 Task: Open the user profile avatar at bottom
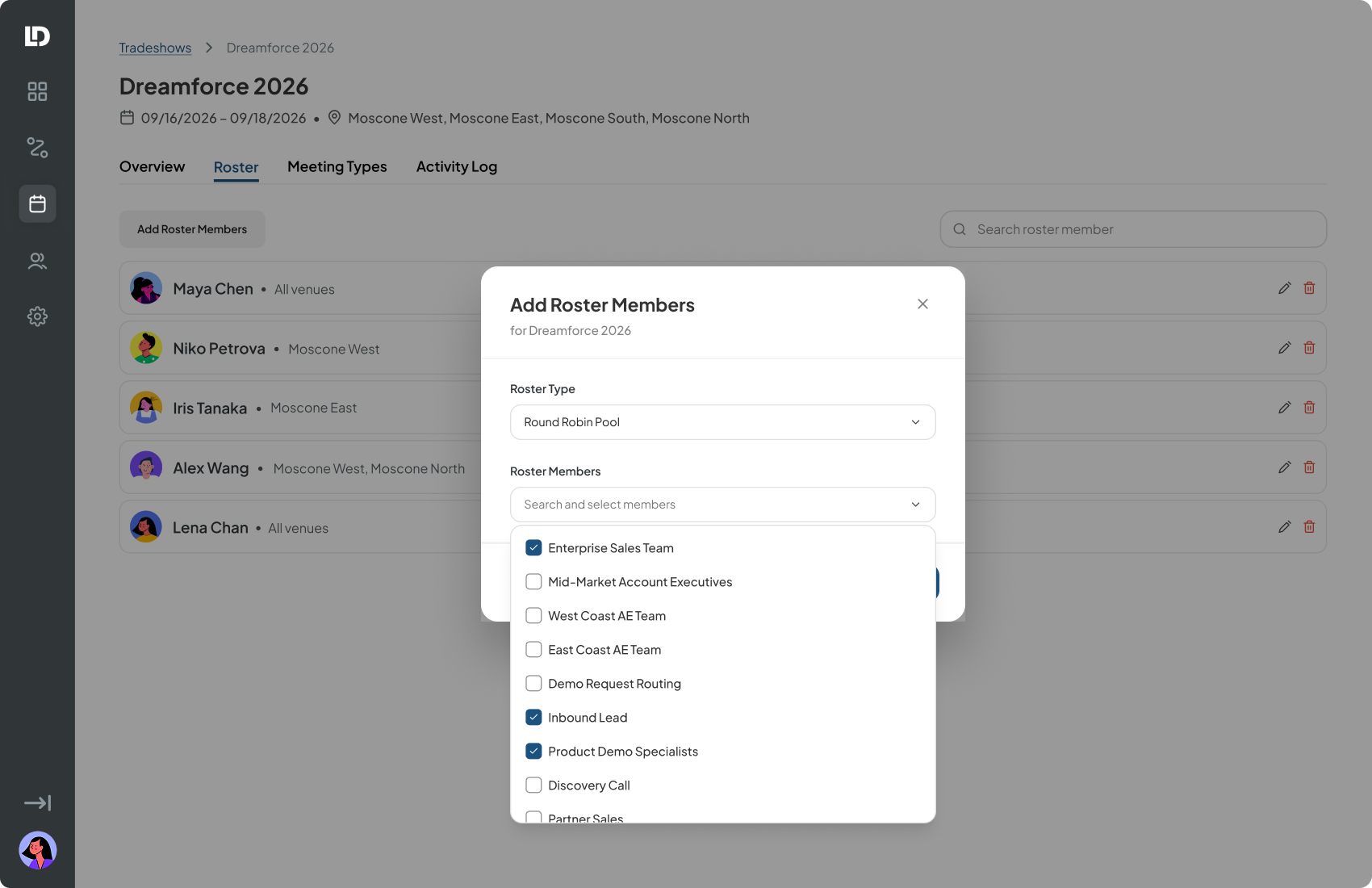tap(37, 850)
